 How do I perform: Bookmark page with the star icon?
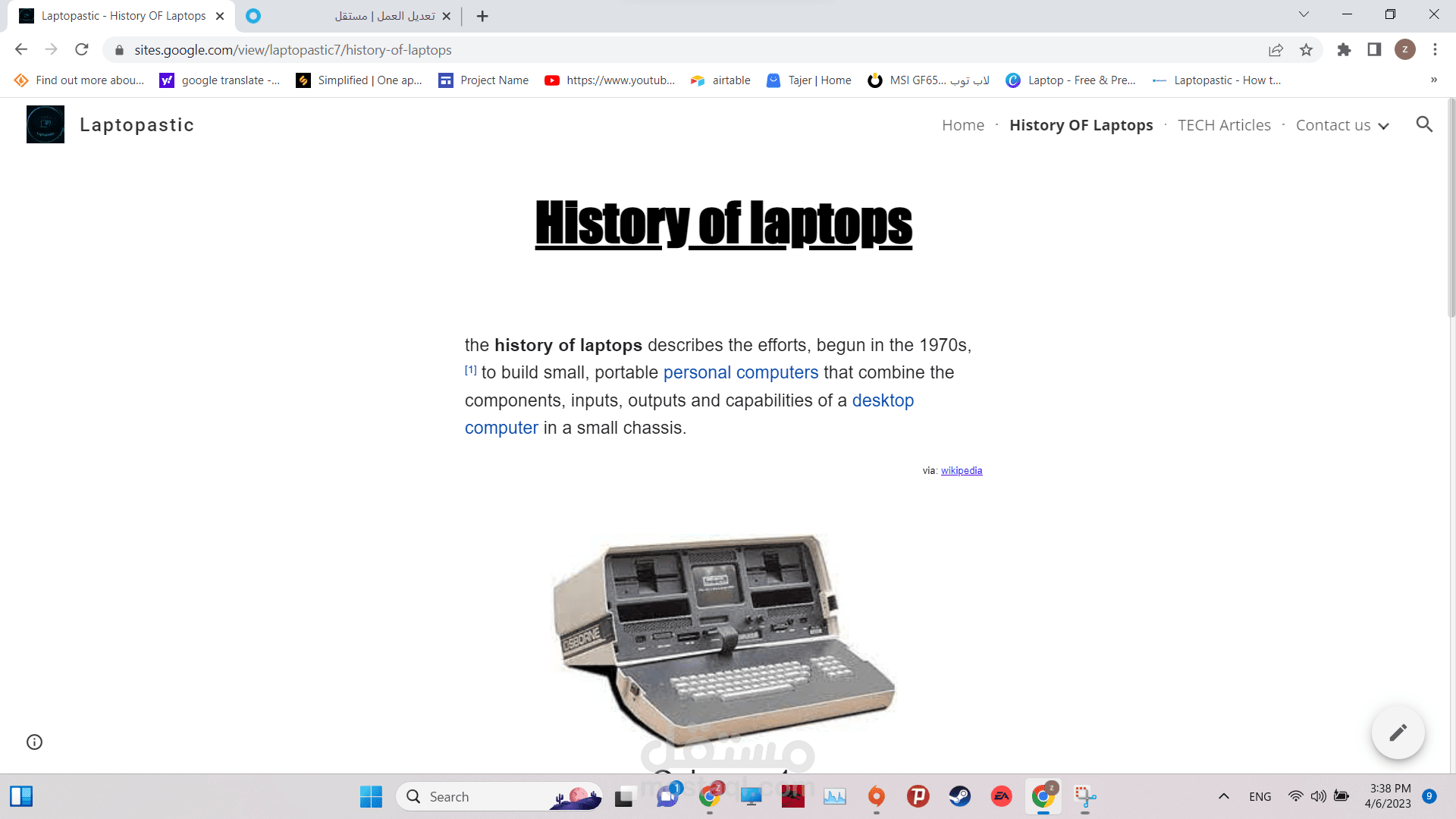(x=1306, y=50)
